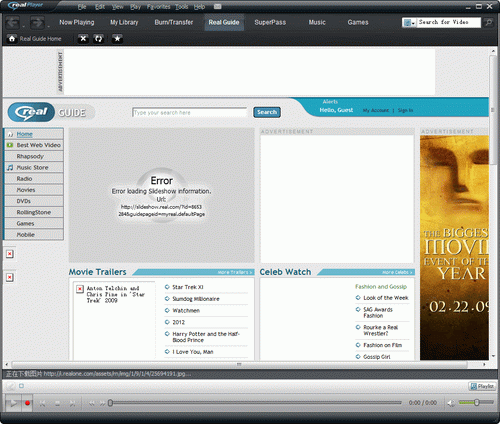Click the blue Search button
The width and height of the screenshot is (500, 424).
267,112
